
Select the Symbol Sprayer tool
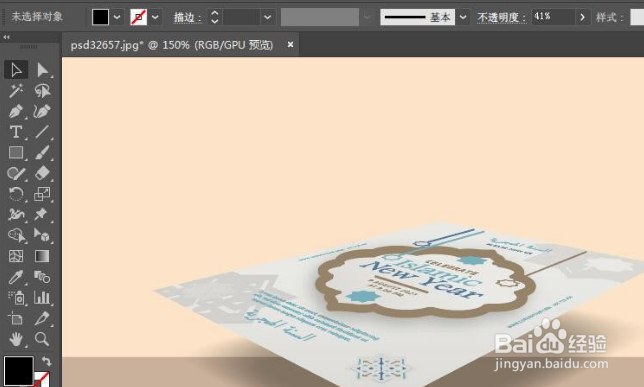[16, 297]
